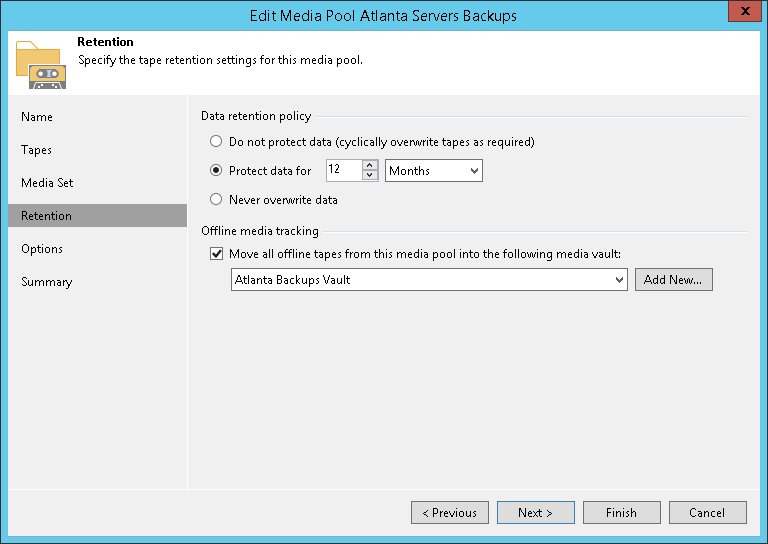This screenshot has width=768, height=544.
Task: Click the Add New... vault button
Action: [673, 280]
